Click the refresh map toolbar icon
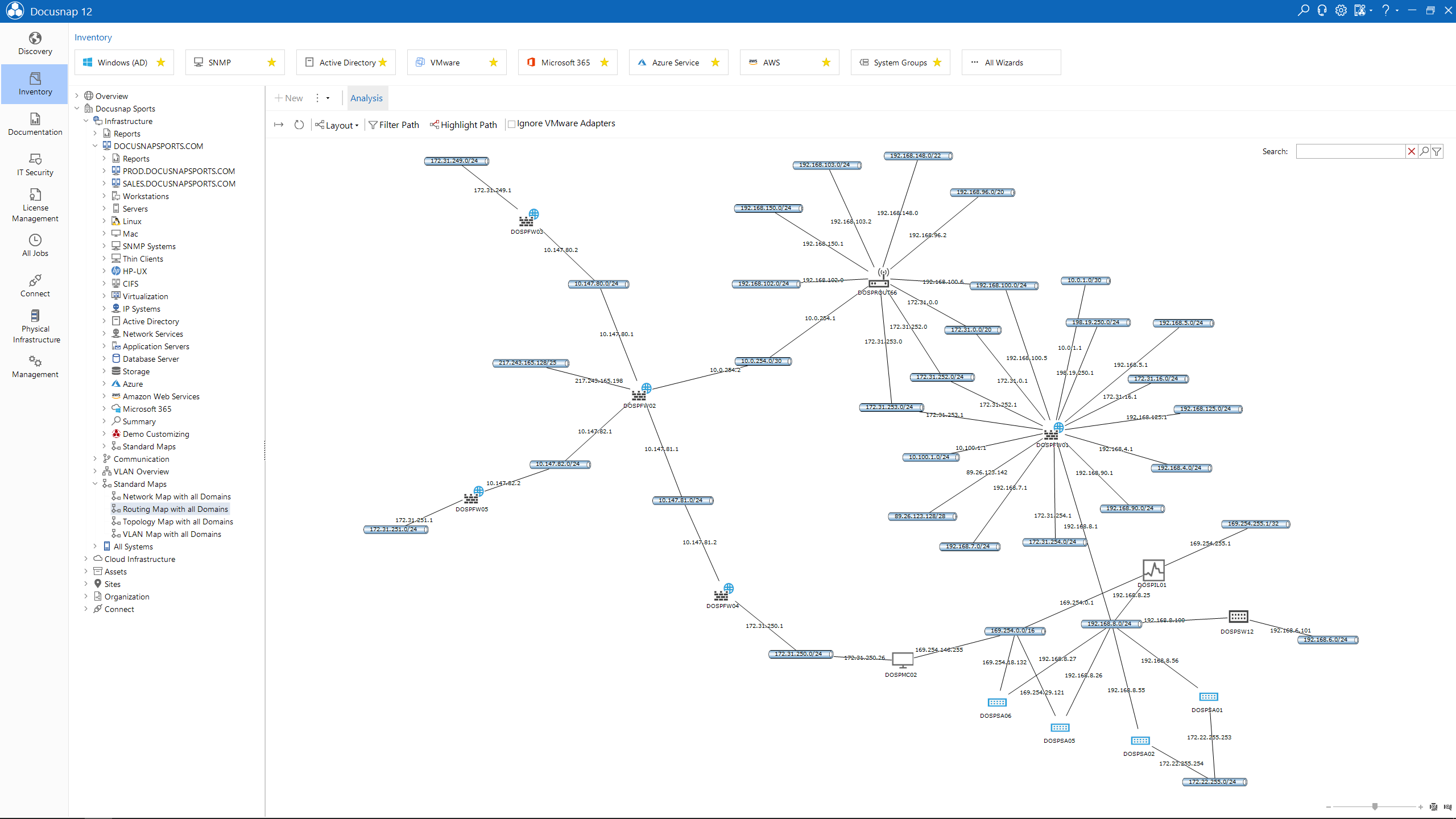Screen dimensions: 1456x819 299,125
